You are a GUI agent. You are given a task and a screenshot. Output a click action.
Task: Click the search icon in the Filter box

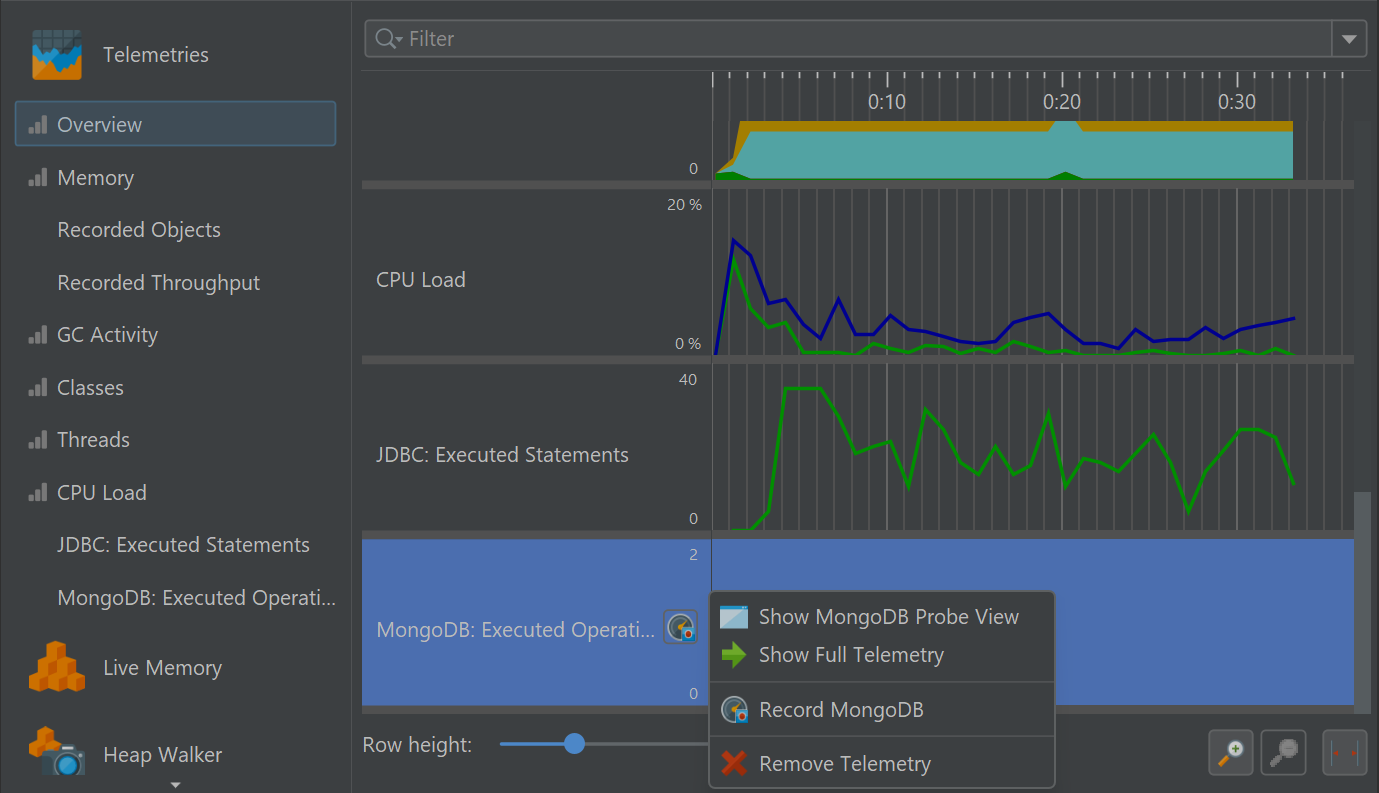pos(386,39)
